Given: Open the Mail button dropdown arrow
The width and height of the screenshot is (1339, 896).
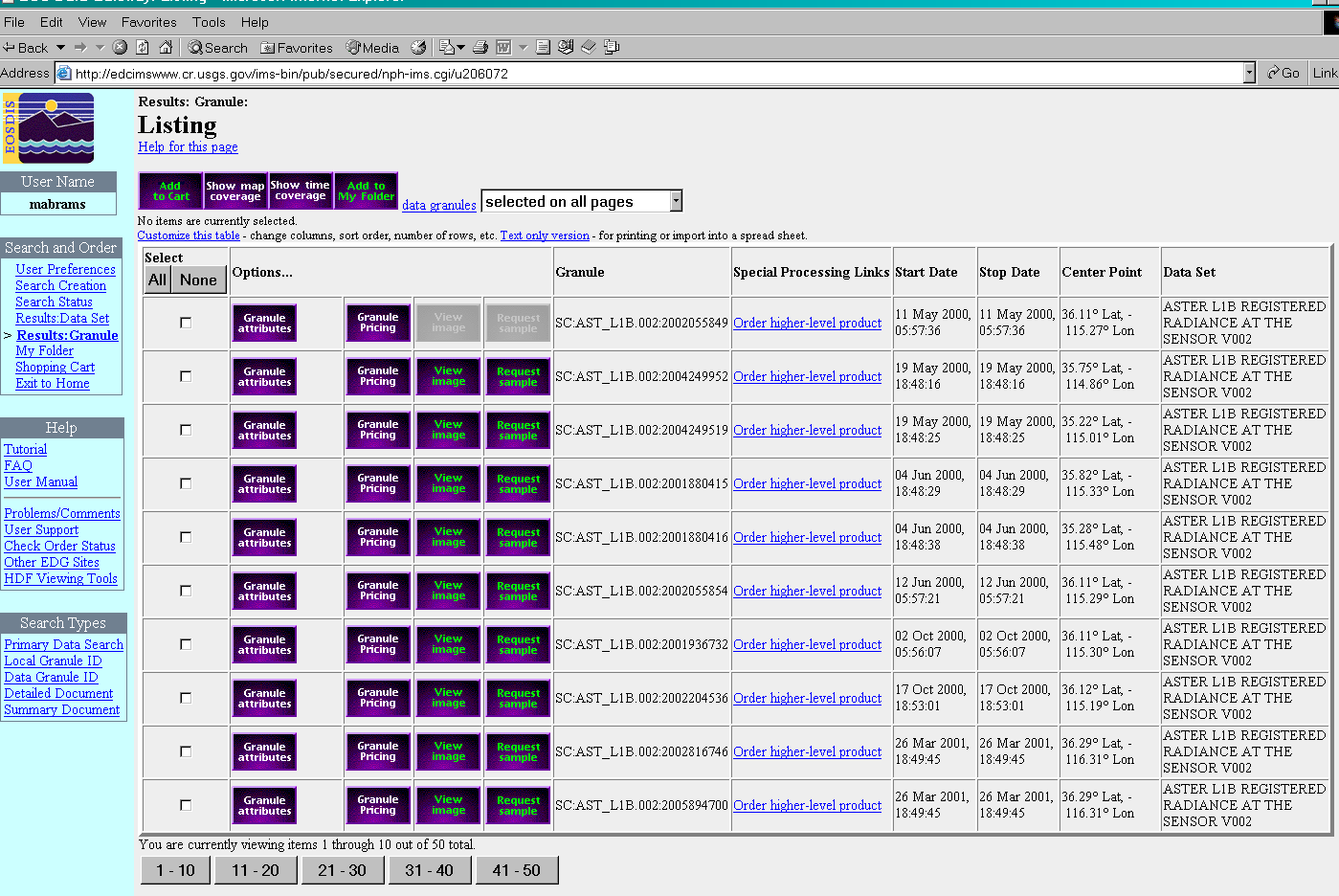Looking at the screenshot, I should click(x=460, y=47).
